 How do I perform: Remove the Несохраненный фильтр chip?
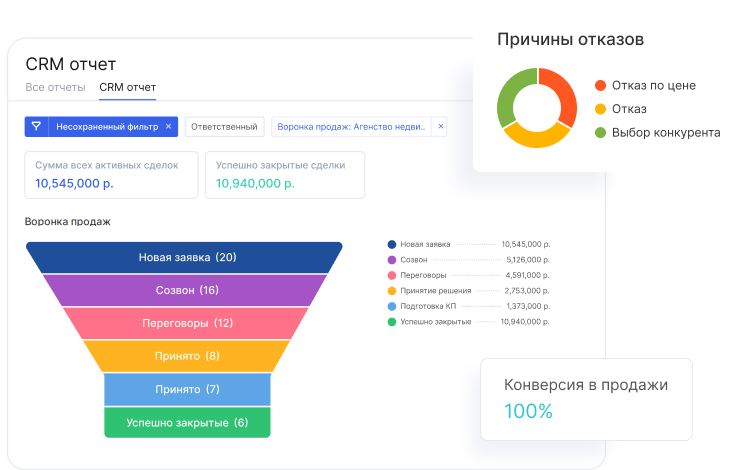[168, 127]
